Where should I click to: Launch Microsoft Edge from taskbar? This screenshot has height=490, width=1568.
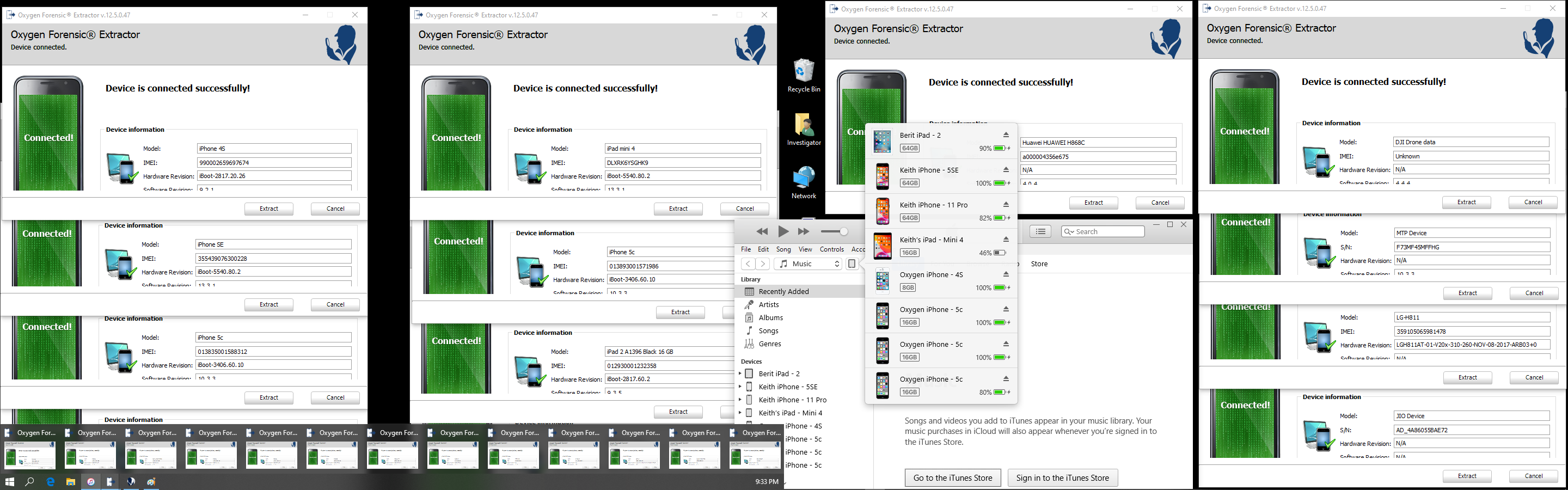tap(51, 481)
